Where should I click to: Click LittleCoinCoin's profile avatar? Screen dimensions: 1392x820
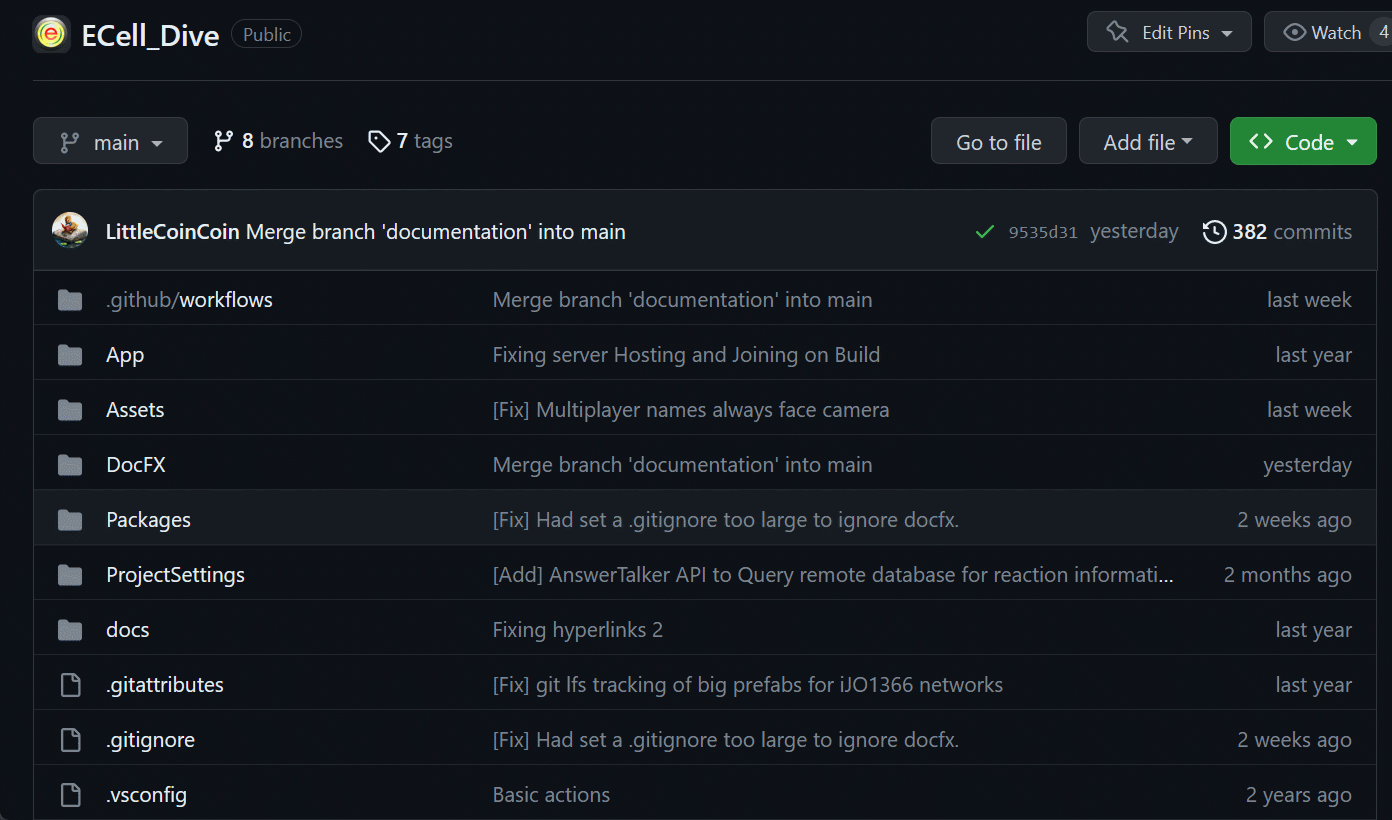click(x=69, y=230)
